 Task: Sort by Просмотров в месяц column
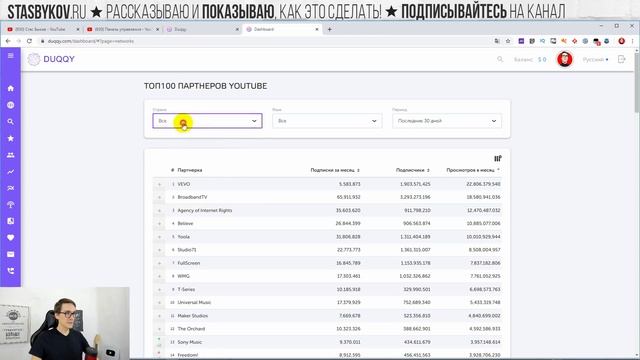(473, 170)
